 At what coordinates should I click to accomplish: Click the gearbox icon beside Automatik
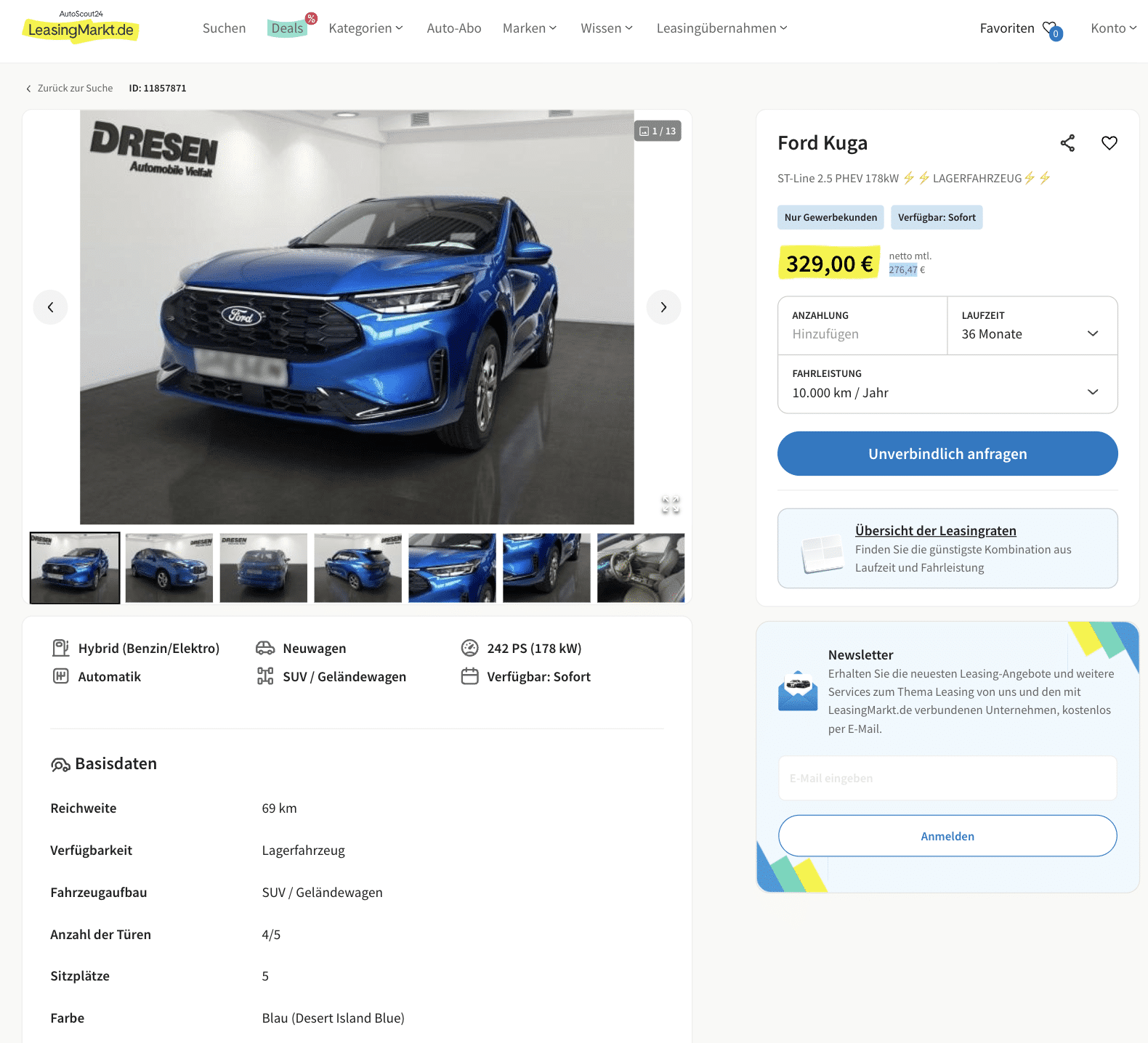coord(61,676)
